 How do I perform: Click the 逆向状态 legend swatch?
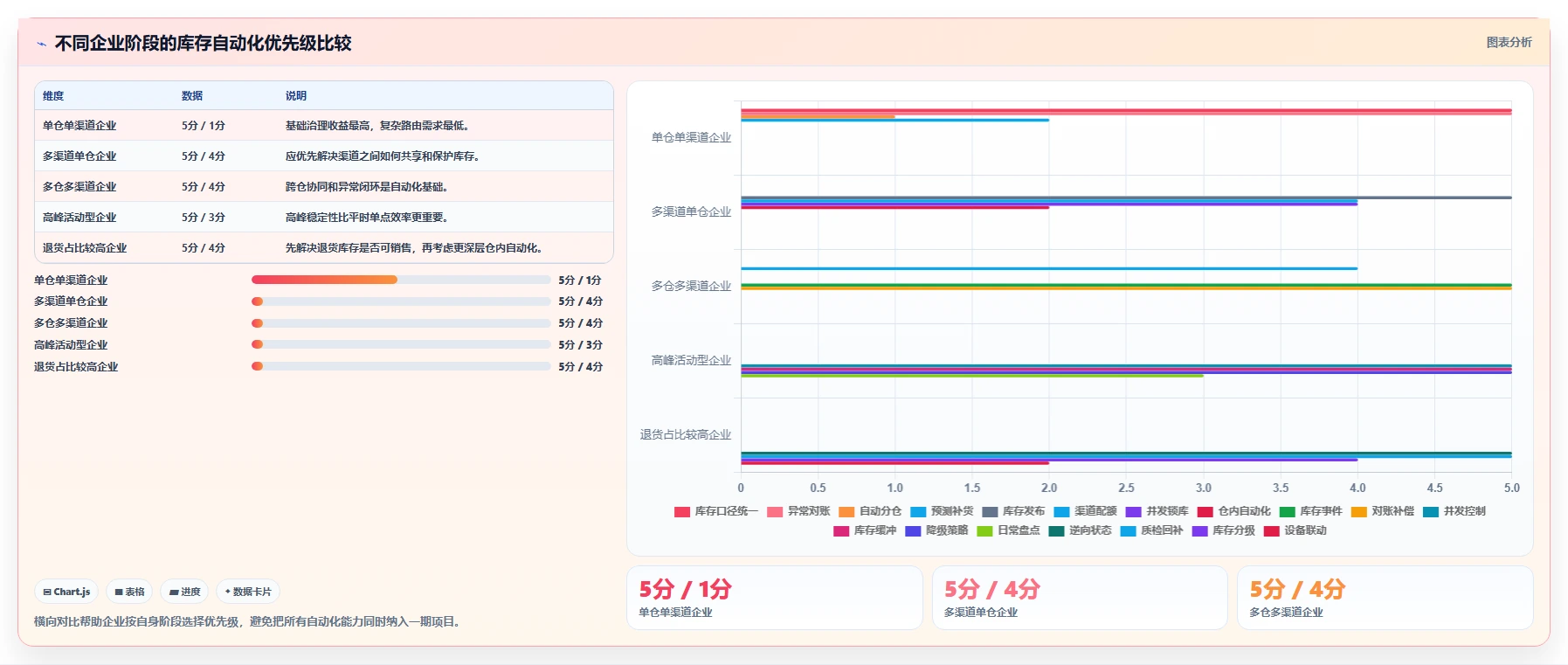(1056, 531)
